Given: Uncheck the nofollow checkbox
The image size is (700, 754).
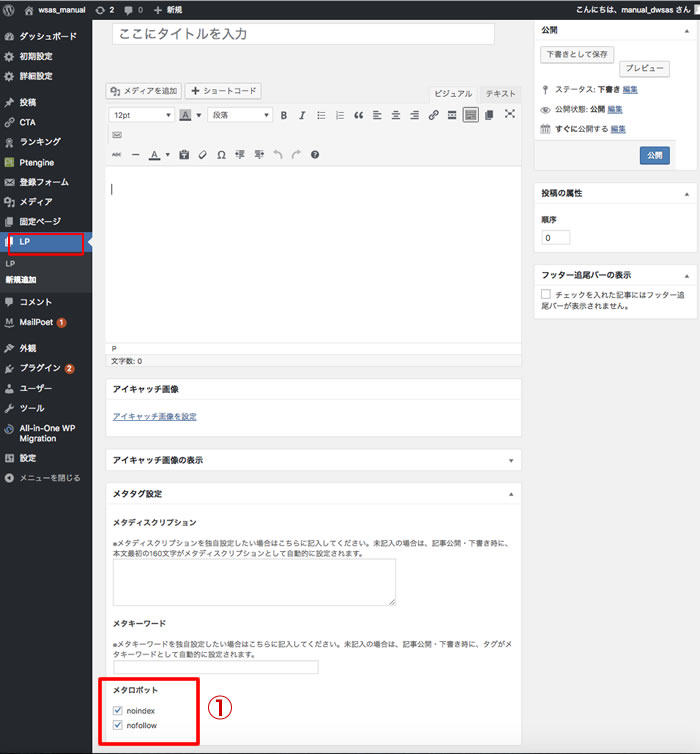Looking at the screenshot, I should click(119, 726).
